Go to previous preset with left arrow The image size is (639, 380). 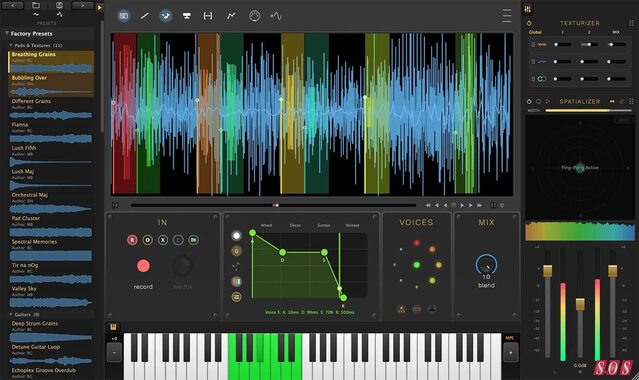pyautogui.click(x=12, y=5)
